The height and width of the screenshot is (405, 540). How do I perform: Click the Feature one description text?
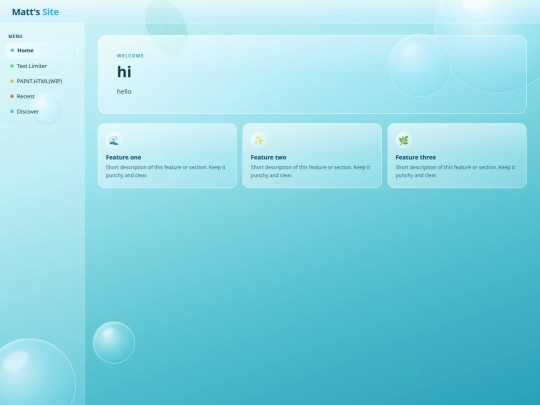(166, 171)
